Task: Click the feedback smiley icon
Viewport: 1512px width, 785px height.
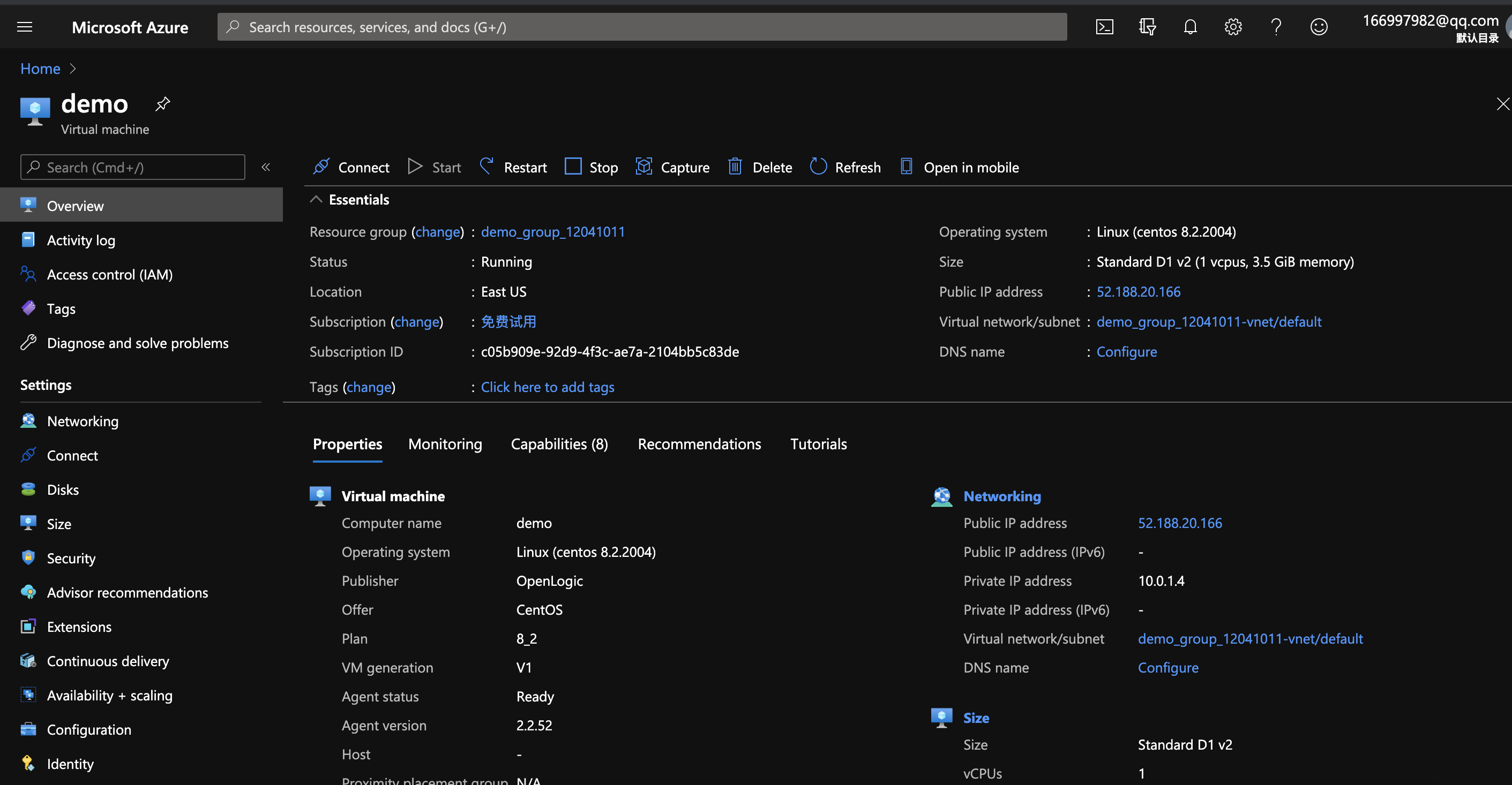Action: tap(1318, 27)
